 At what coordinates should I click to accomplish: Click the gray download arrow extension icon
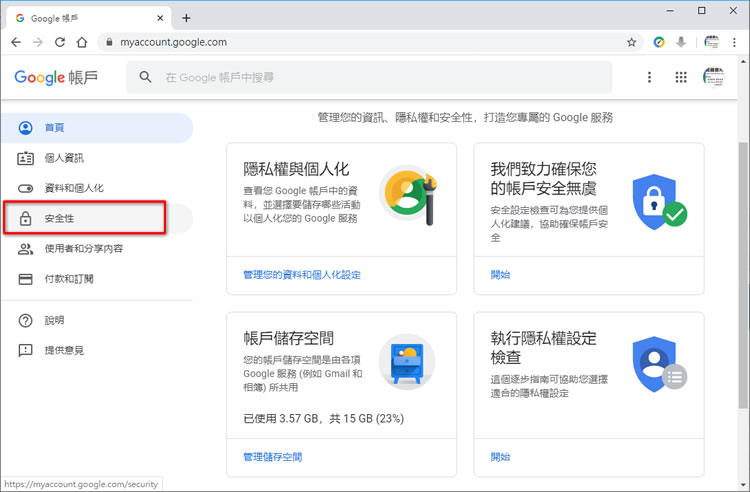681,42
